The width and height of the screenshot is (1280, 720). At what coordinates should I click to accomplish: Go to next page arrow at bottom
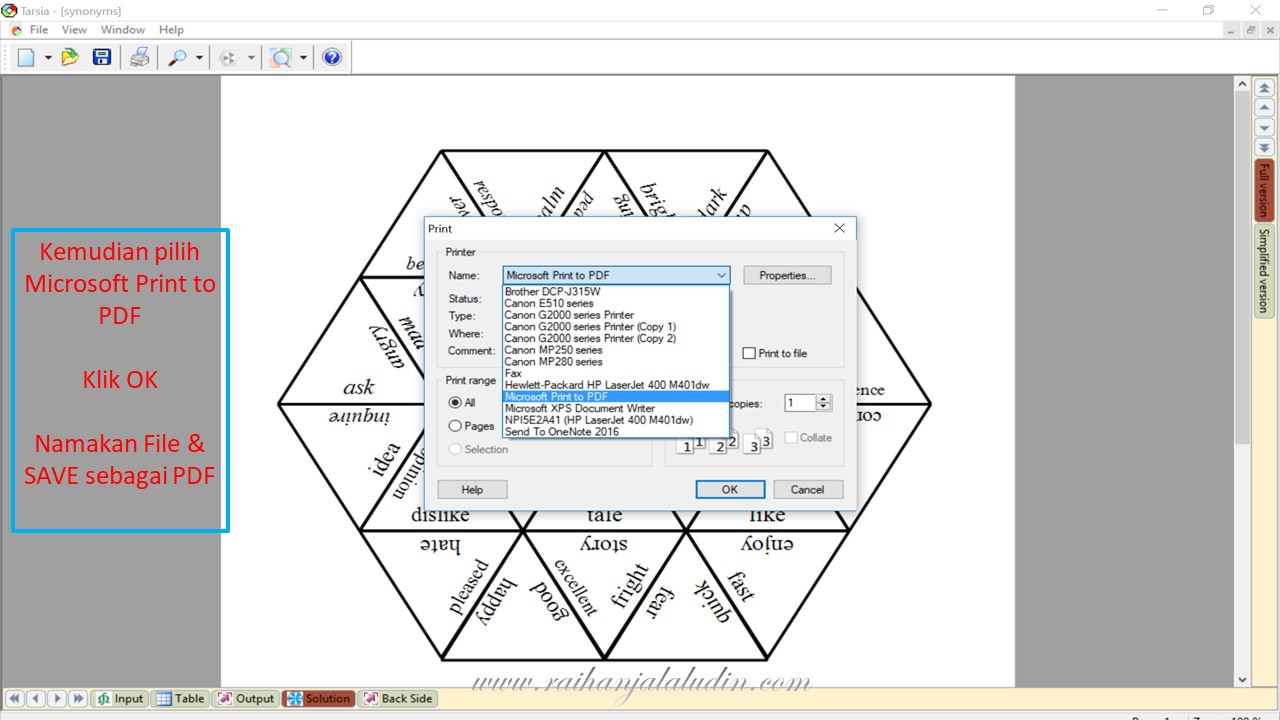(57, 699)
